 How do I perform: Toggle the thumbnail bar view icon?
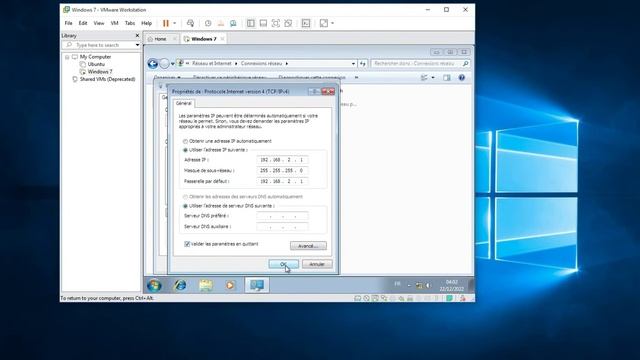tap(263, 23)
